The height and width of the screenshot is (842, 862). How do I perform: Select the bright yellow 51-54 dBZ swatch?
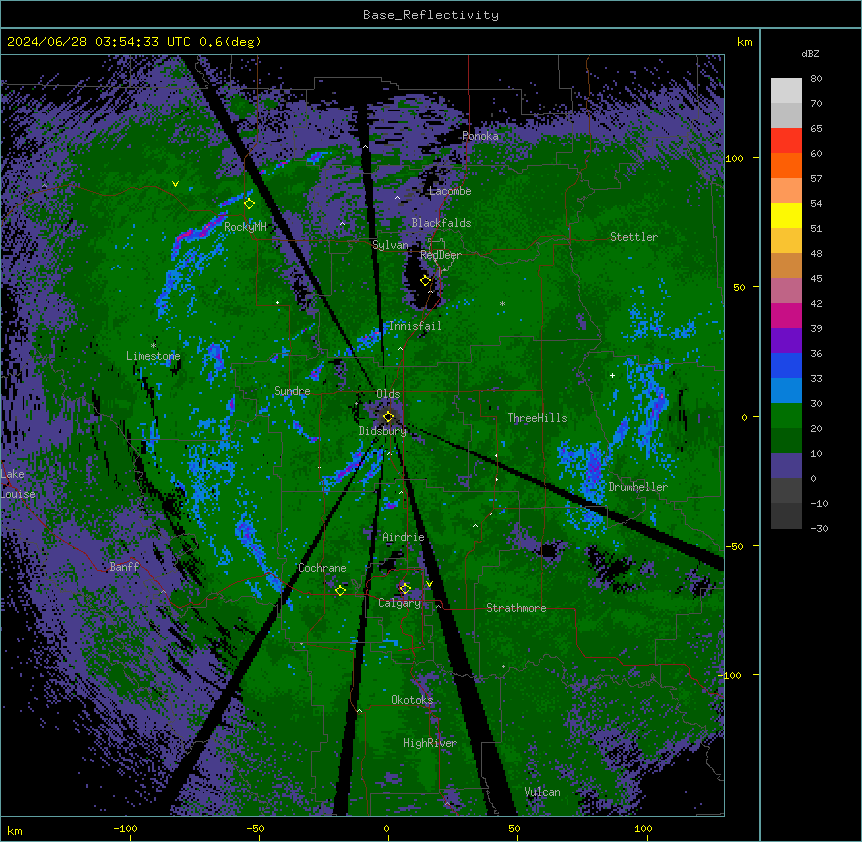click(786, 215)
